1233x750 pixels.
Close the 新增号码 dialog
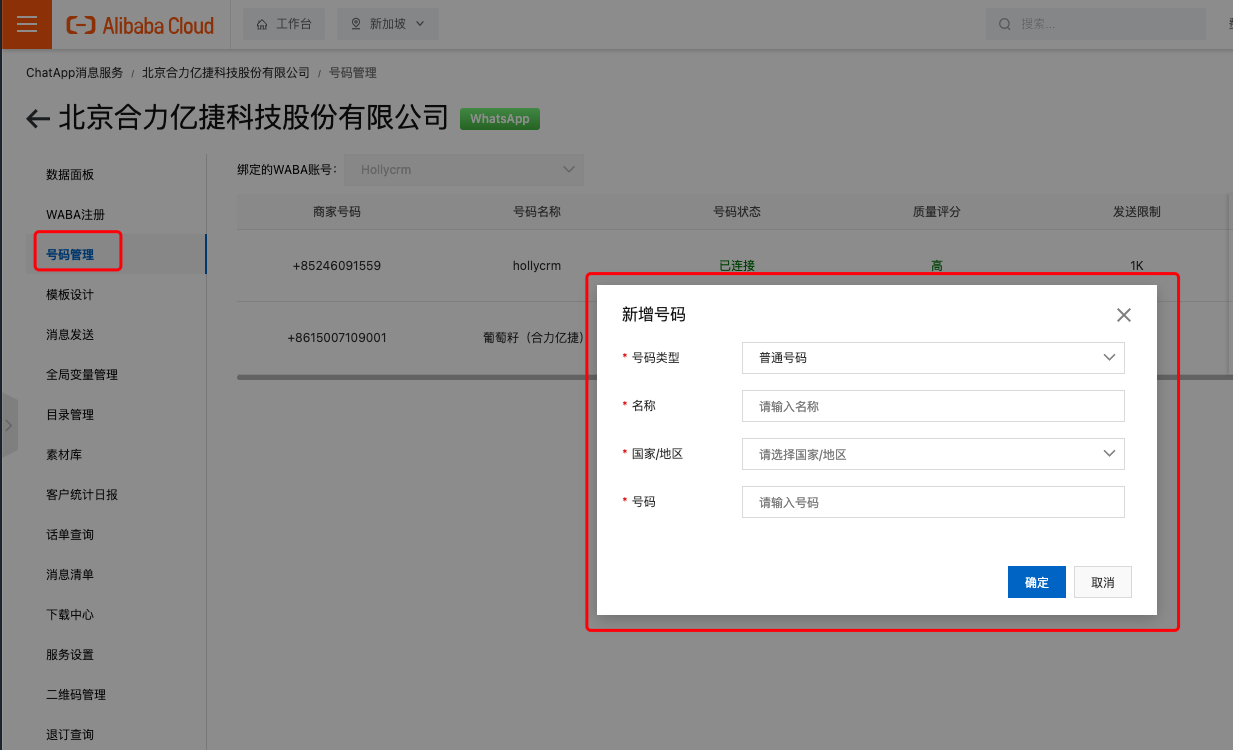pyautogui.click(x=1124, y=315)
